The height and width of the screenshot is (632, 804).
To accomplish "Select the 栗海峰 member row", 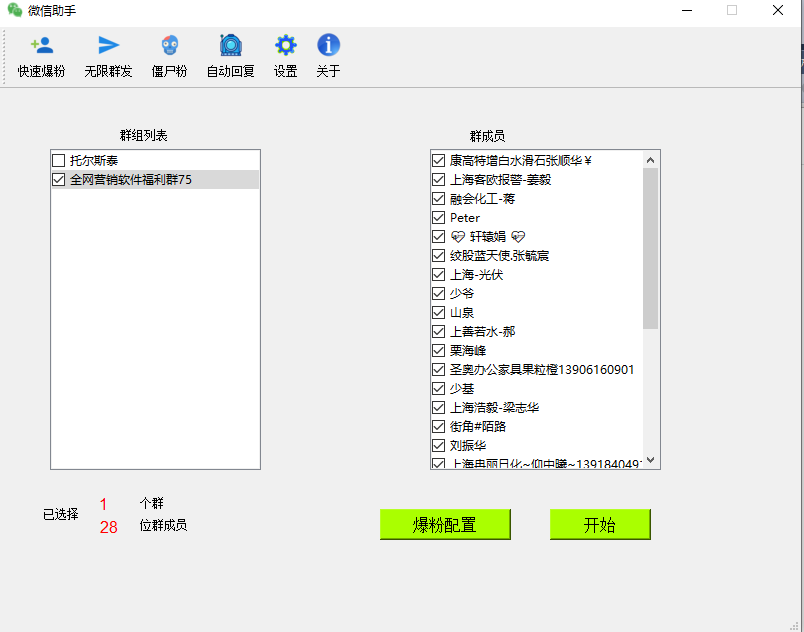I will (x=469, y=351).
